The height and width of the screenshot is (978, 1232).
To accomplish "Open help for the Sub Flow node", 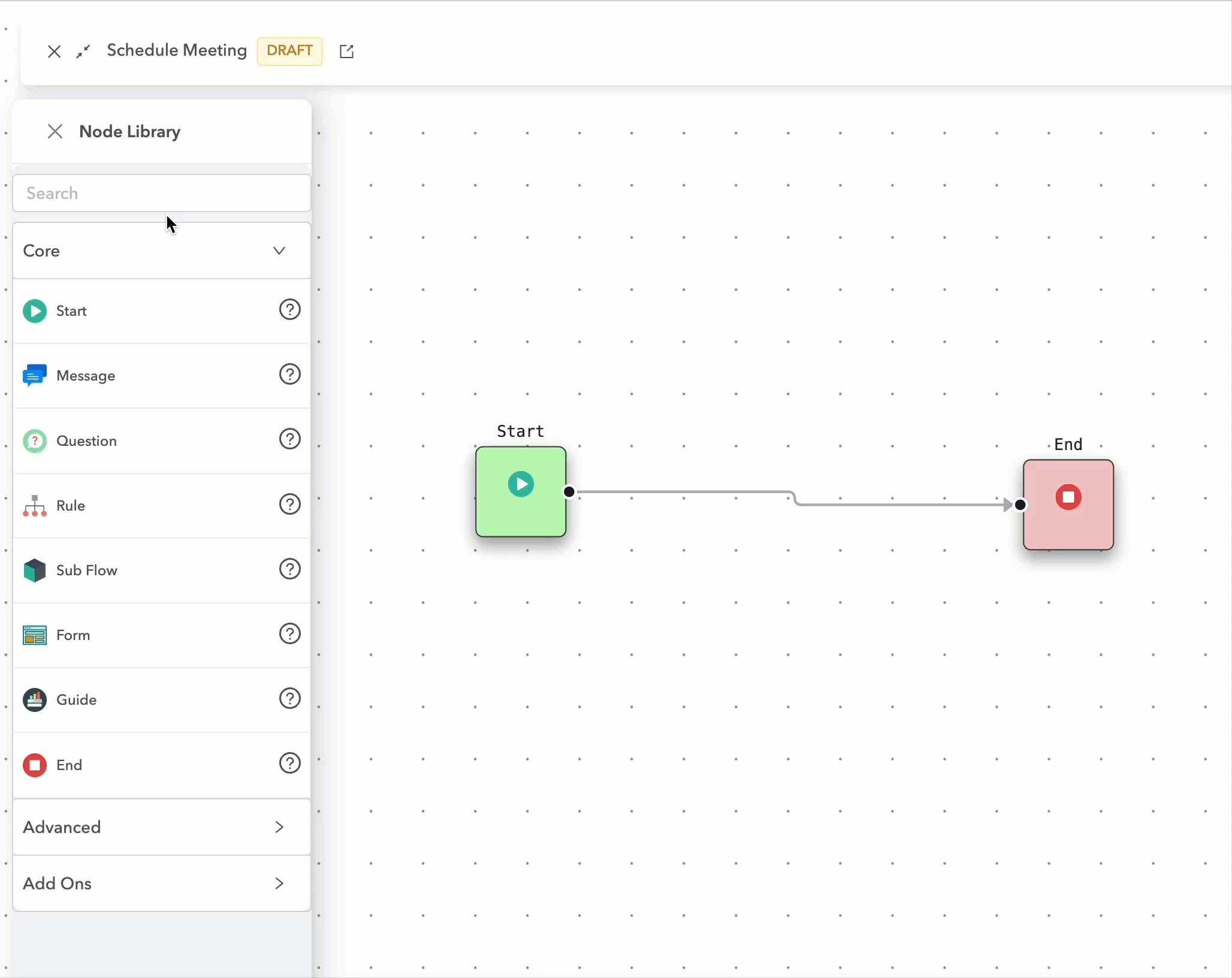I will tap(289, 569).
